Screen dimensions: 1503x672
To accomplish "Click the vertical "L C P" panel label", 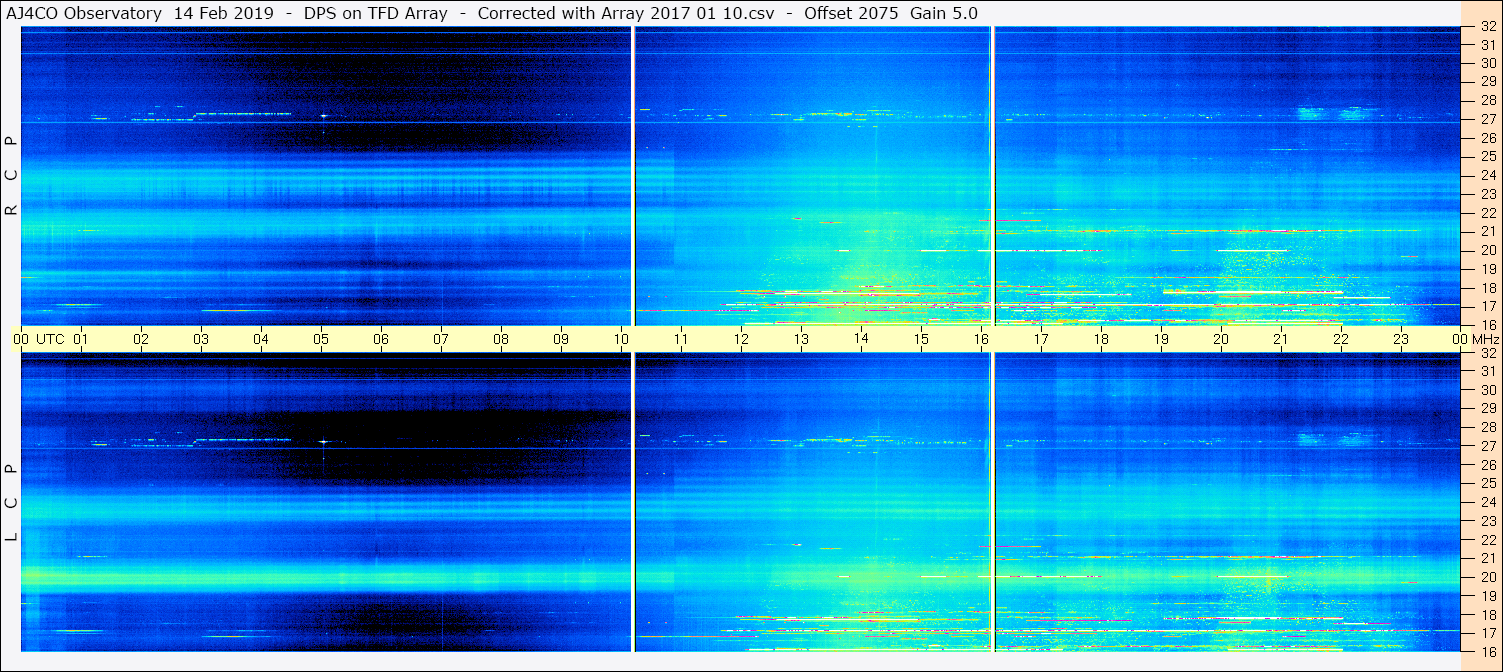I will 12,503.
